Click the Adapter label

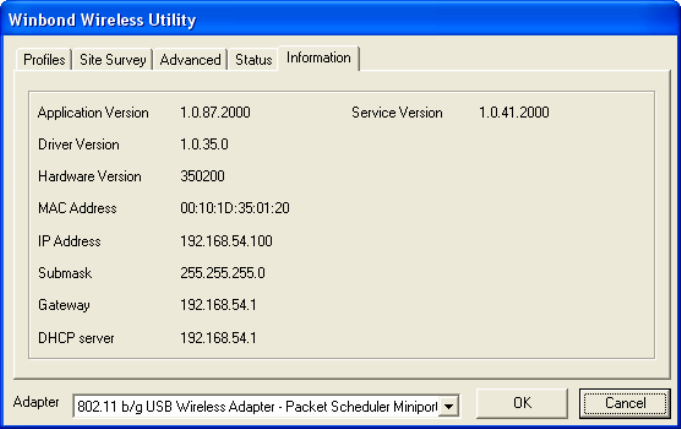[x=36, y=402]
